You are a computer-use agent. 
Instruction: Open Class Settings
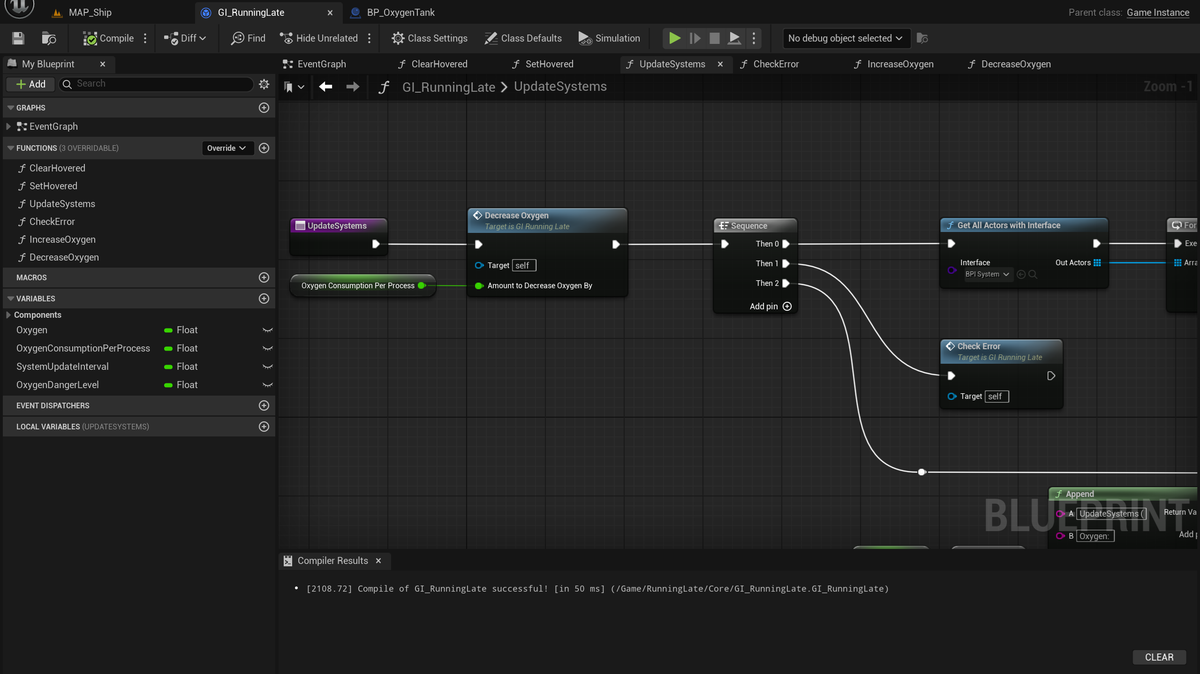(x=429, y=38)
